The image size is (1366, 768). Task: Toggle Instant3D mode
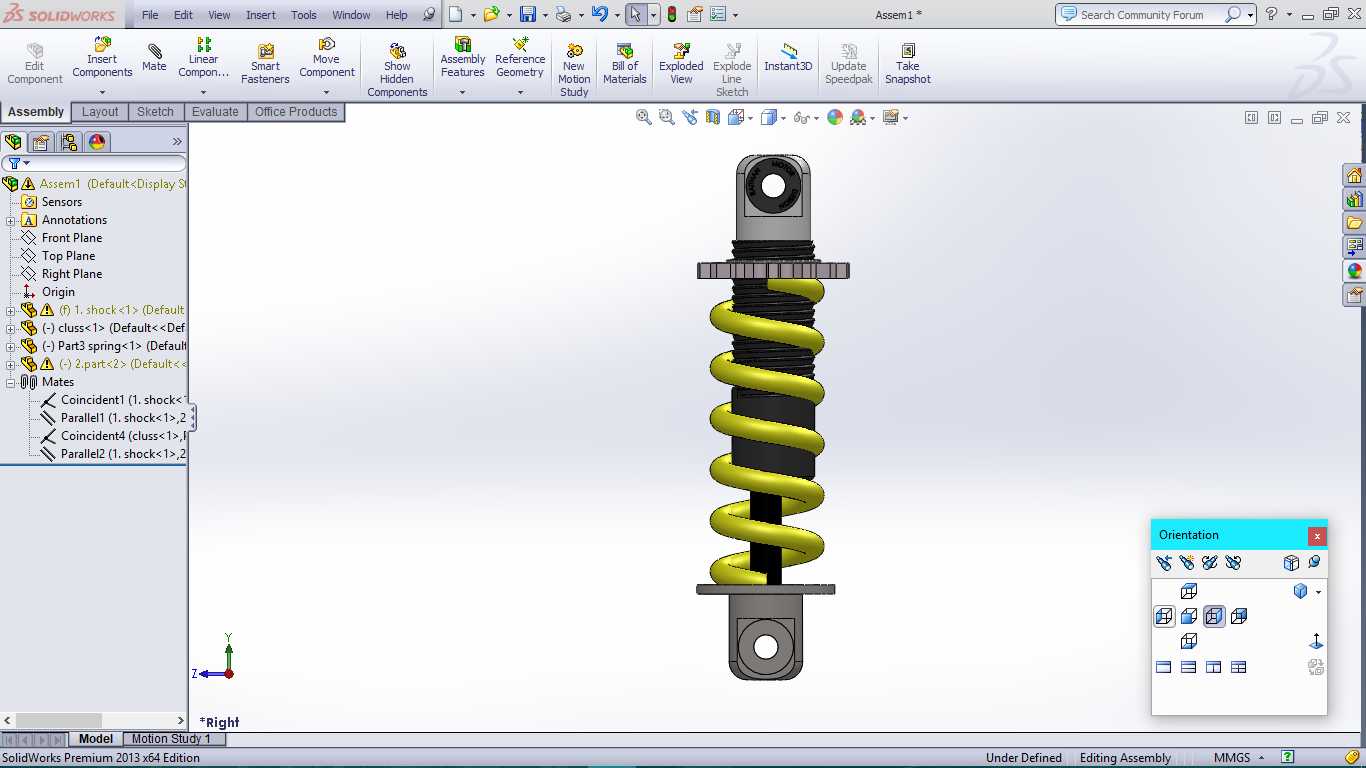(788, 58)
